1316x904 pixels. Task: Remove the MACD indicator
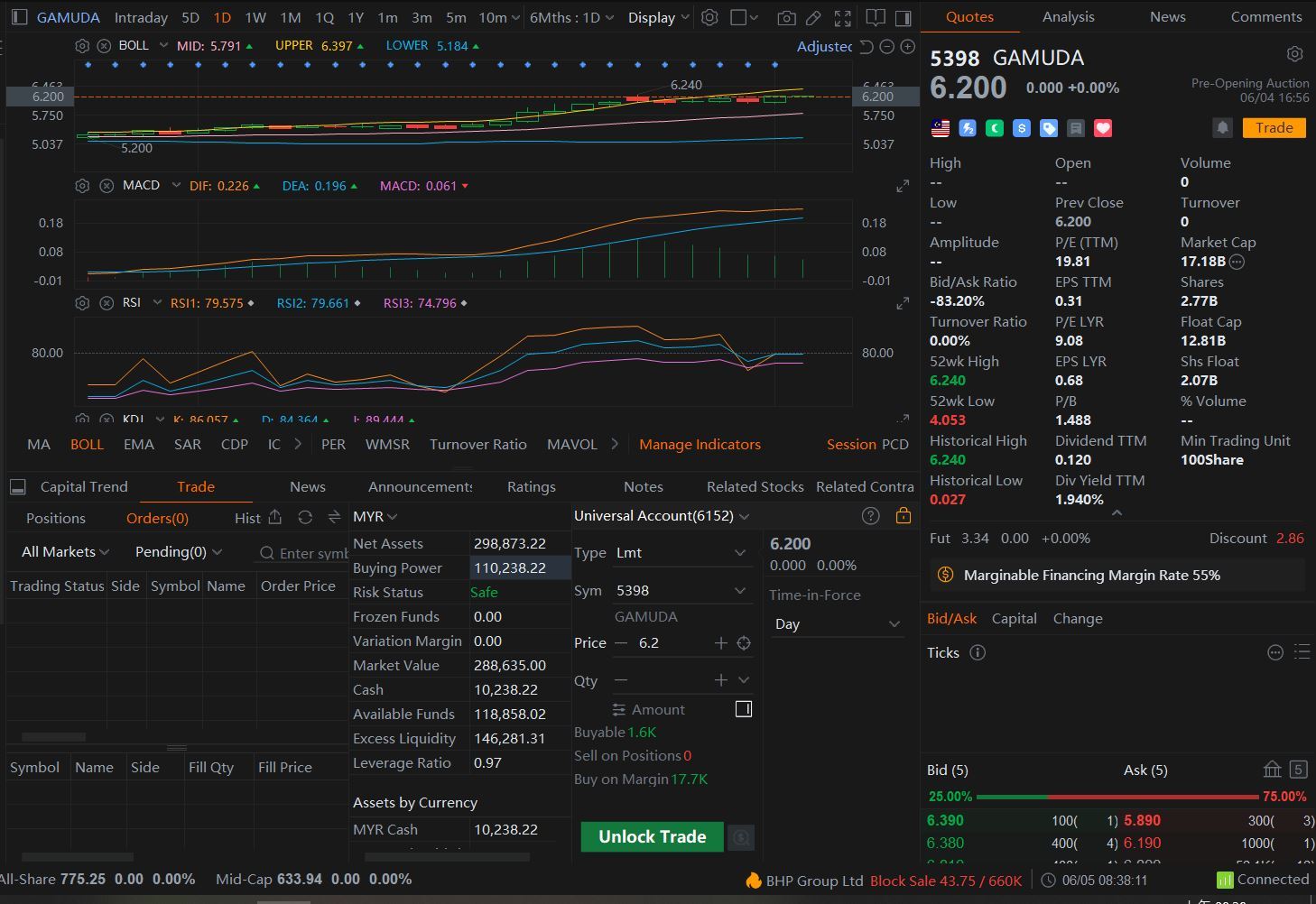click(107, 185)
